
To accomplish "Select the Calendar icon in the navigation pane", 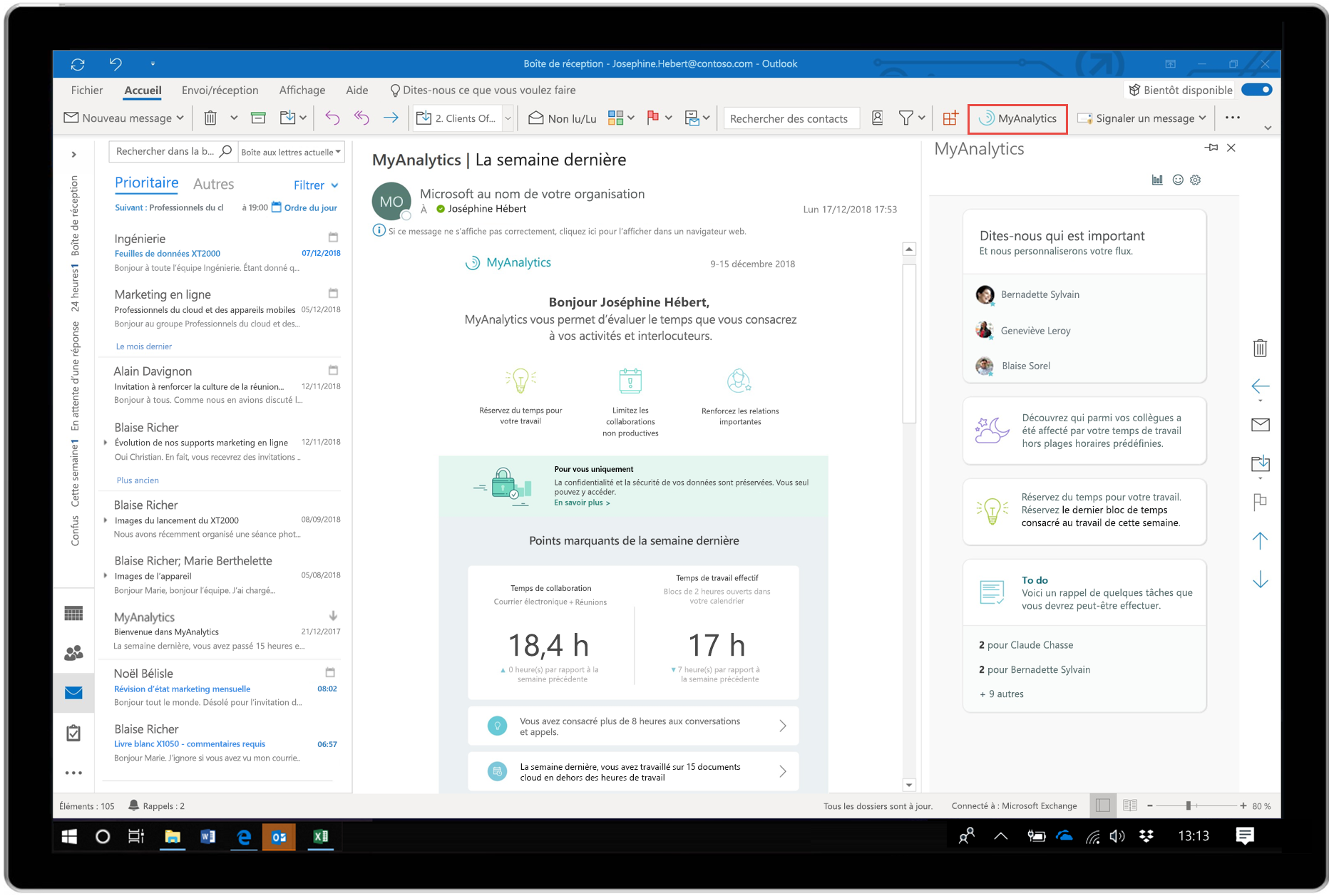I will click(x=73, y=613).
